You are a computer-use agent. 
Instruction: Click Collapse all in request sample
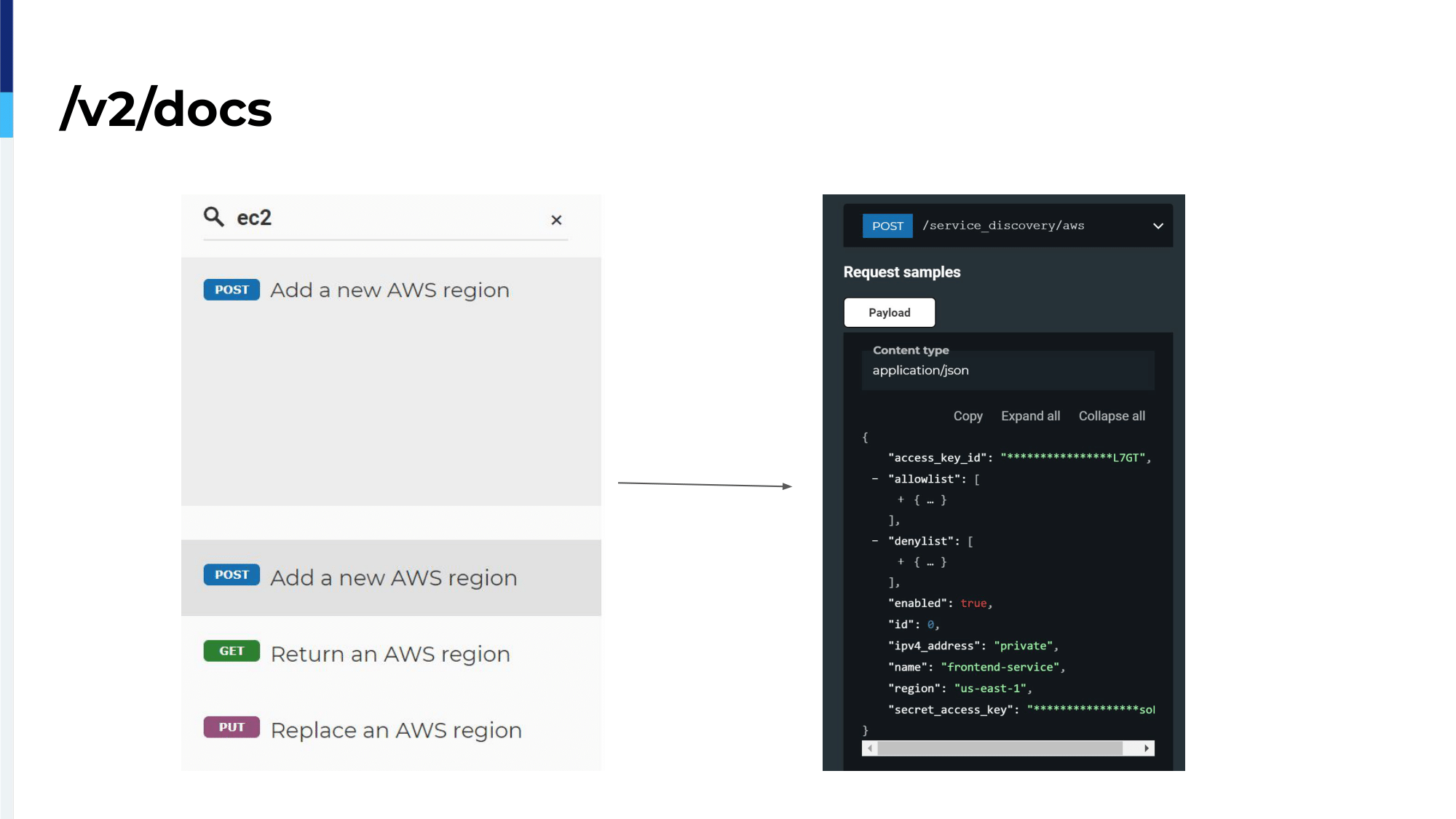click(1112, 416)
